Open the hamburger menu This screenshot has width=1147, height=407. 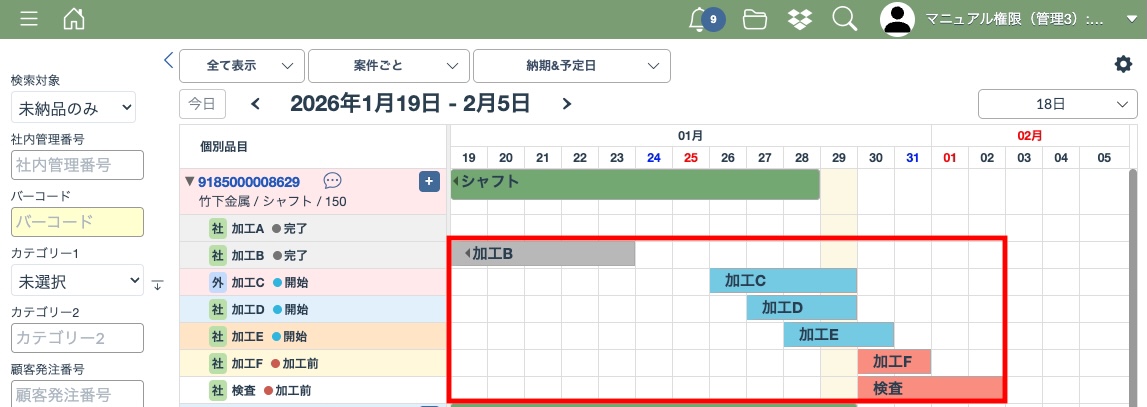[29, 19]
